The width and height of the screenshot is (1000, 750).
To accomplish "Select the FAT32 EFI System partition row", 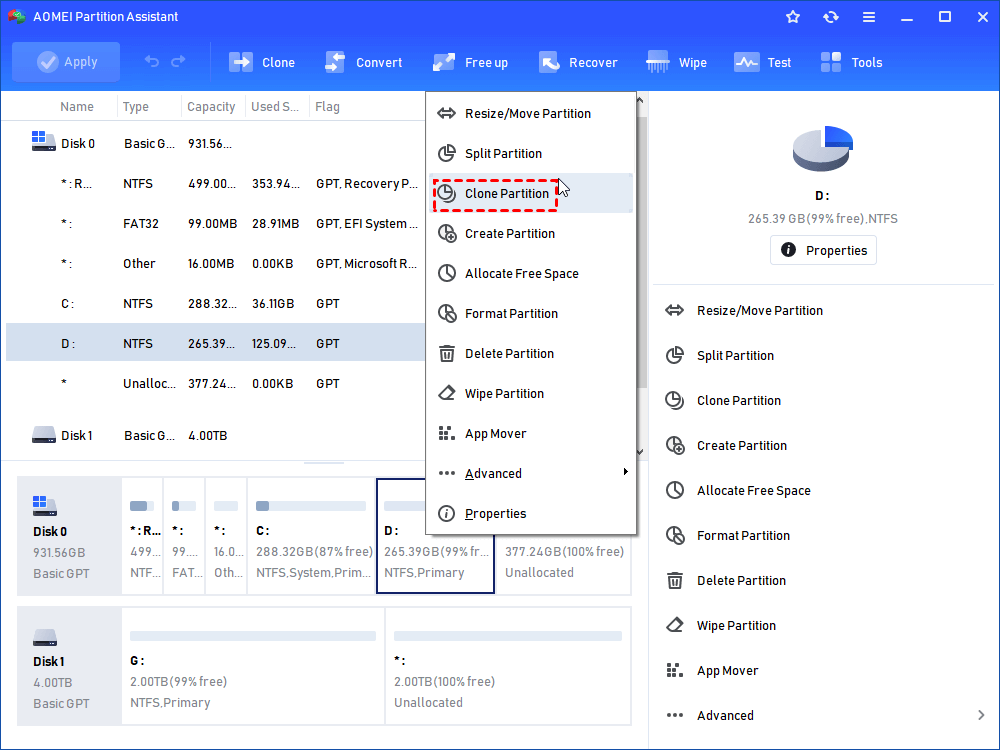I will (x=215, y=224).
